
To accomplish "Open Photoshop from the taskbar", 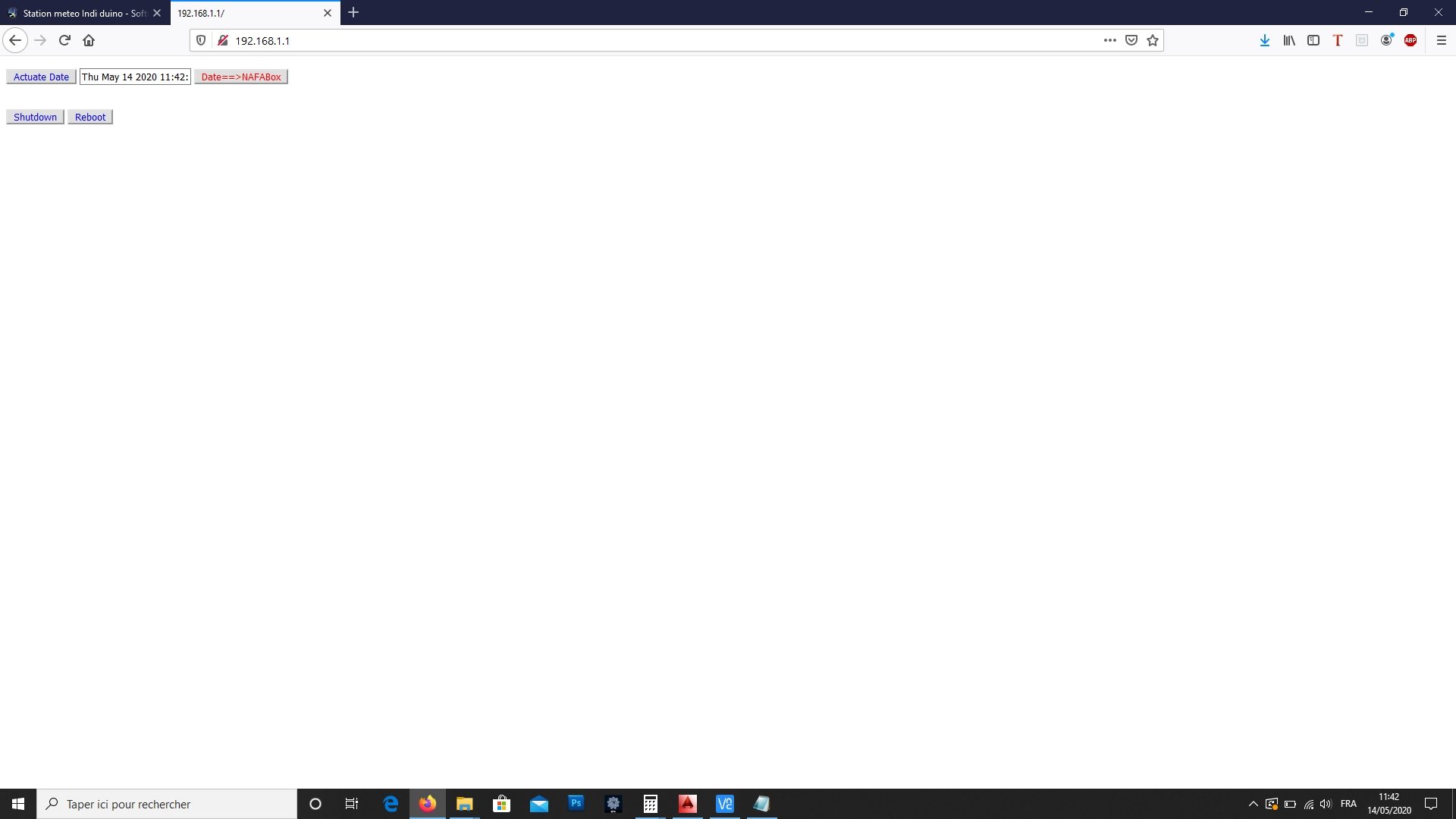I will pos(576,804).
